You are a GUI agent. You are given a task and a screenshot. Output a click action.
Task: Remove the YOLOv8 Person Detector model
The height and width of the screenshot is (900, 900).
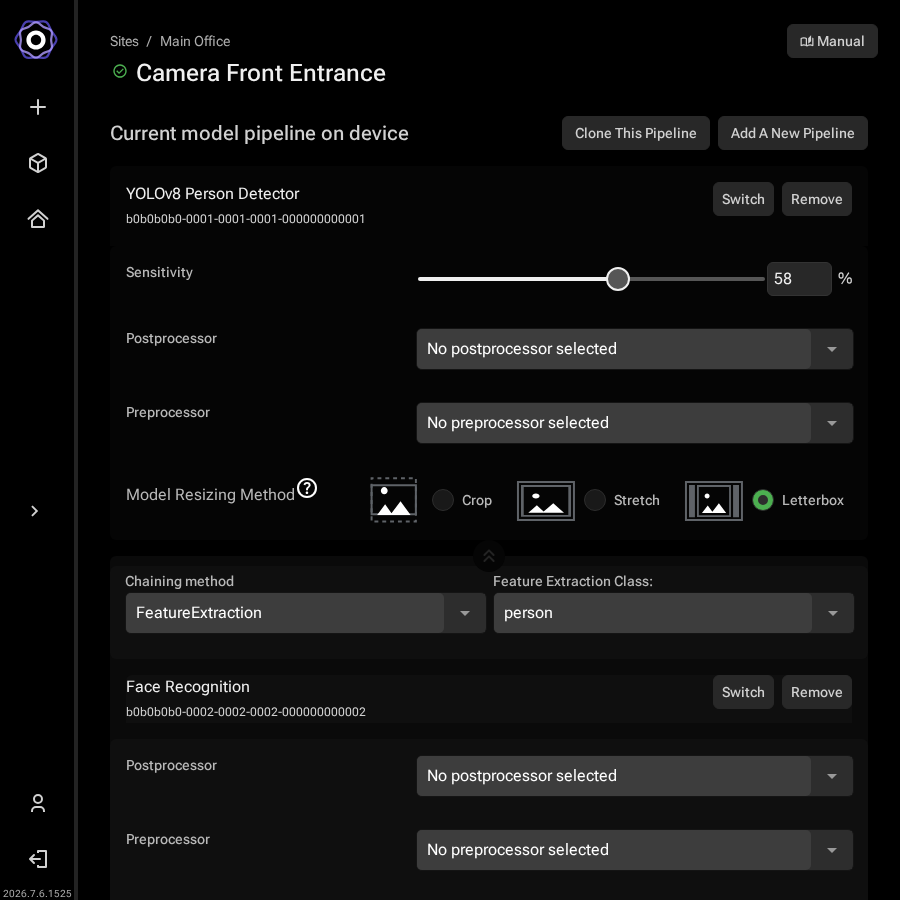[817, 199]
